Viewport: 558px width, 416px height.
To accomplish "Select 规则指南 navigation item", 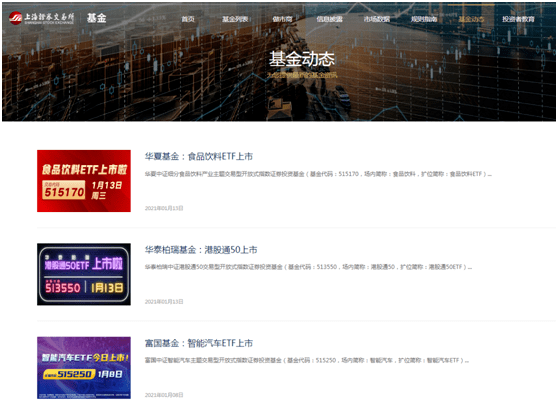I will (424, 19).
